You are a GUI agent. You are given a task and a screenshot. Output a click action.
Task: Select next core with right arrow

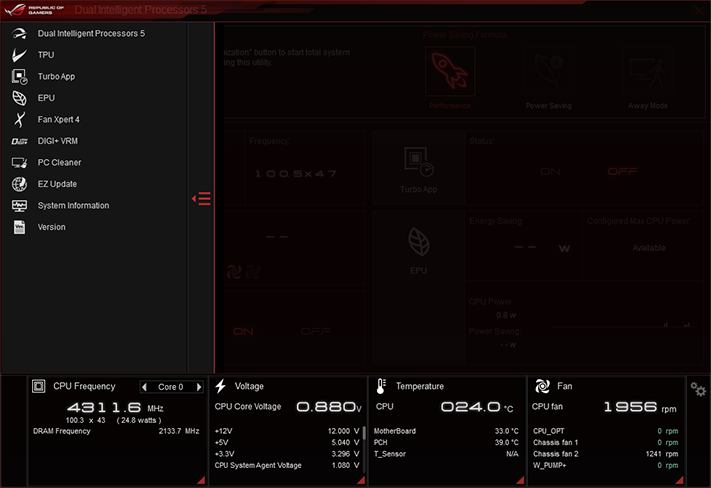(x=199, y=387)
